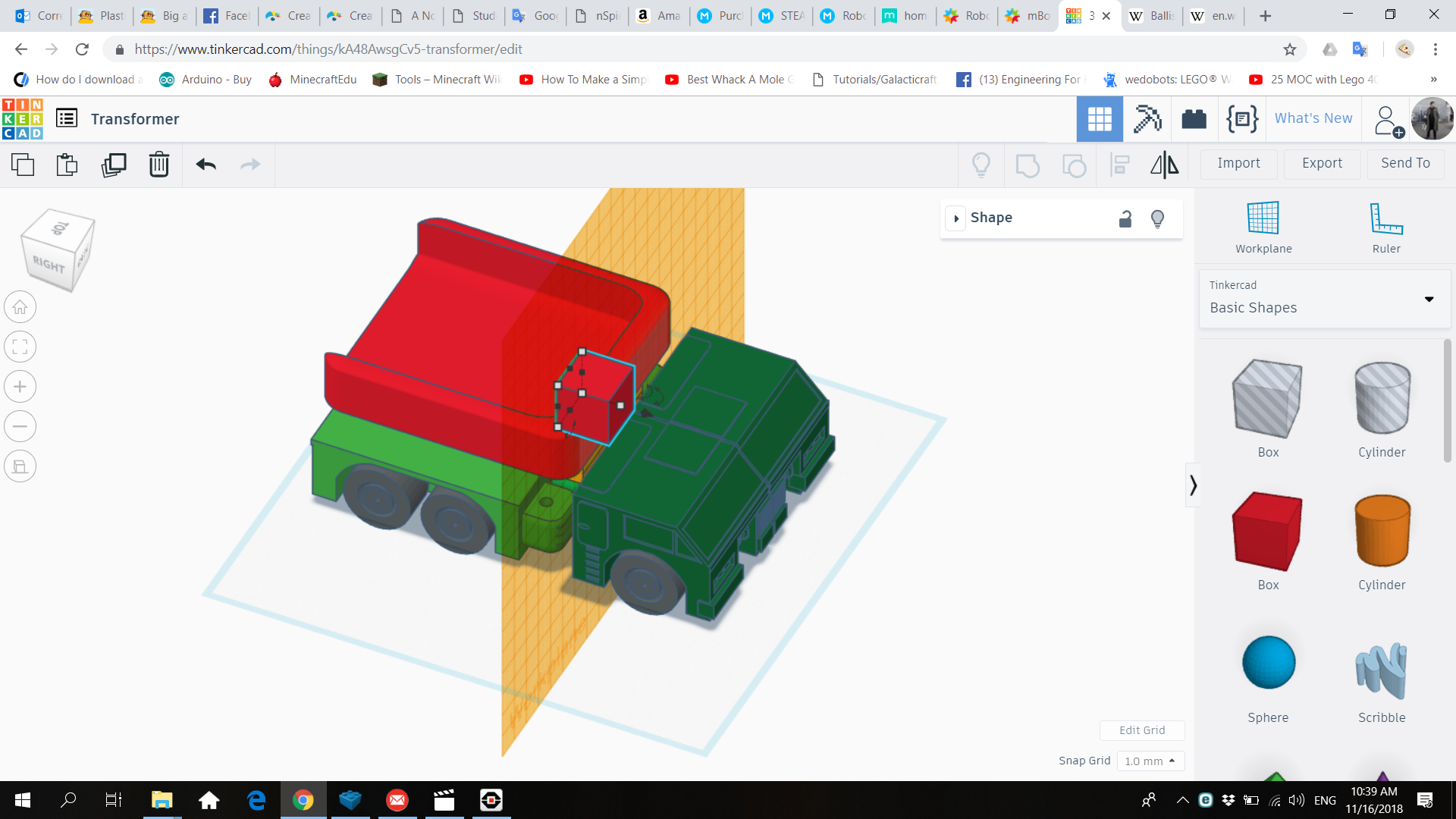Open the Basic Shapes category dropdown
The width and height of the screenshot is (1456, 819).
pyautogui.click(x=1429, y=299)
